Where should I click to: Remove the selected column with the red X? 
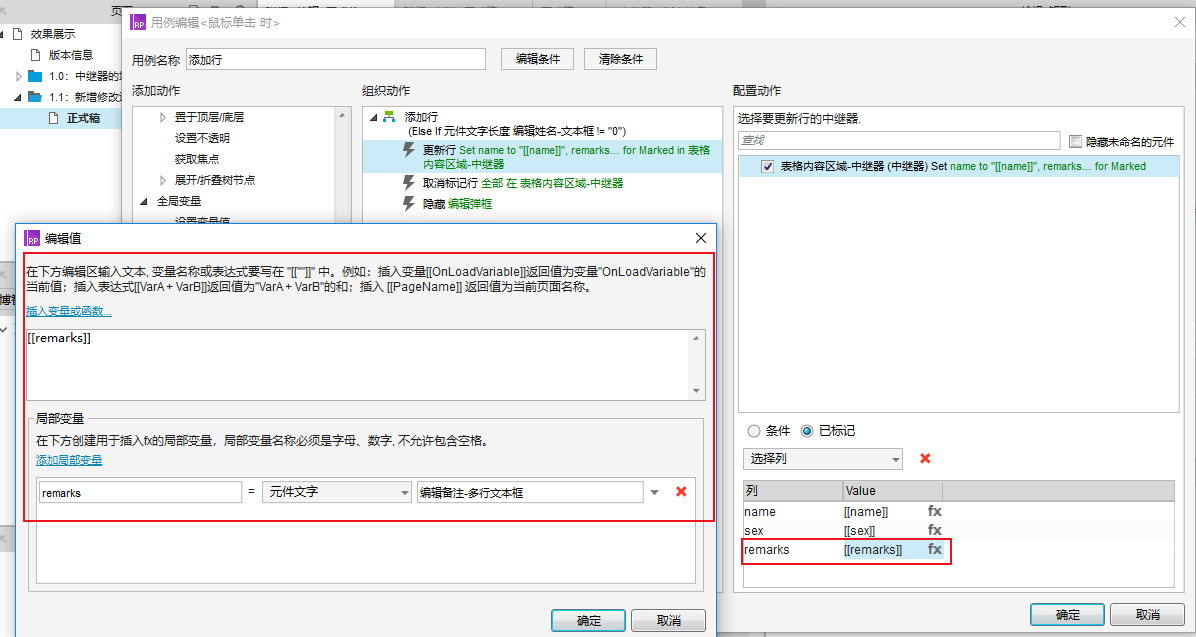click(x=925, y=458)
